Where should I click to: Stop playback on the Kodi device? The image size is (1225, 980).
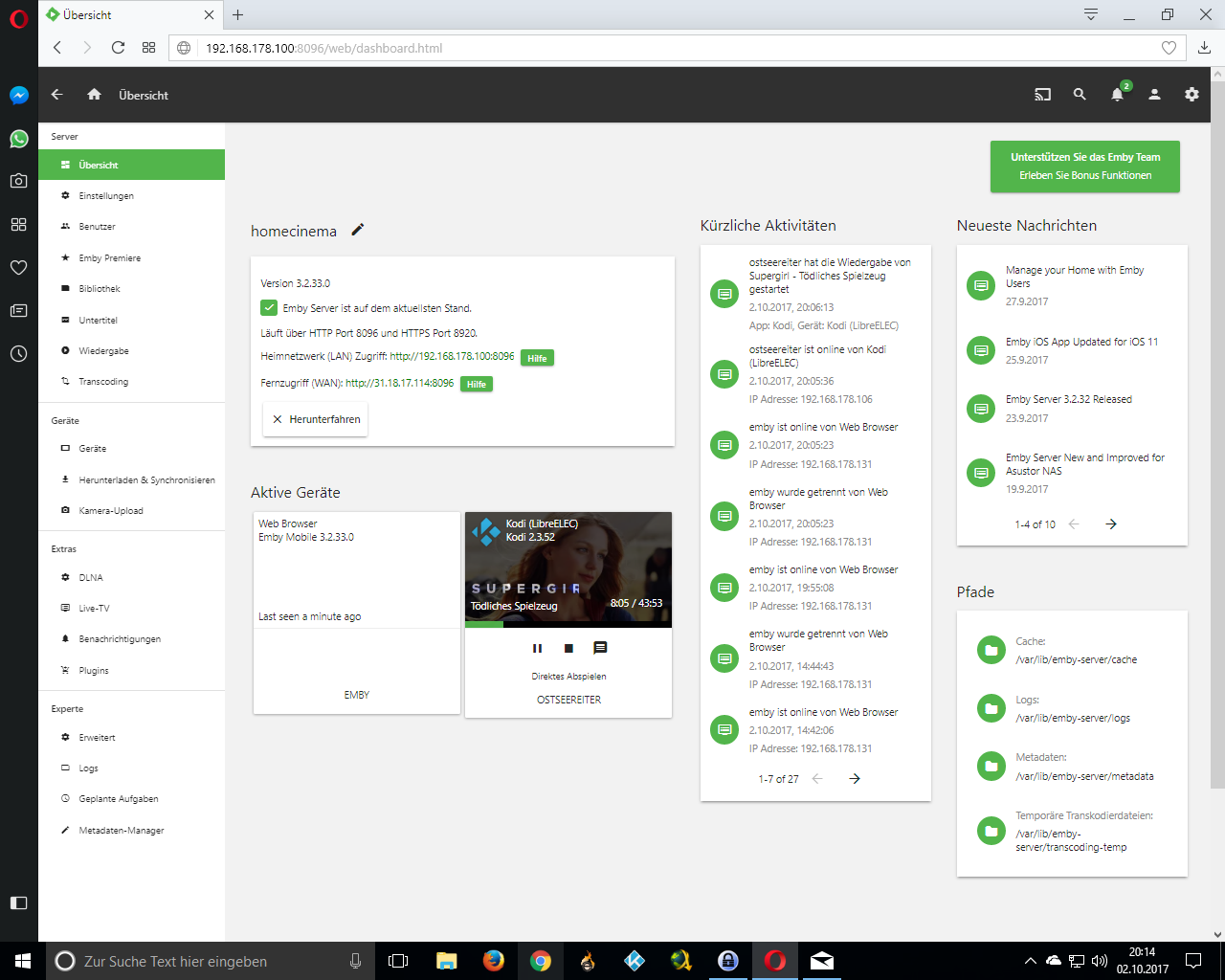coord(568,648)
